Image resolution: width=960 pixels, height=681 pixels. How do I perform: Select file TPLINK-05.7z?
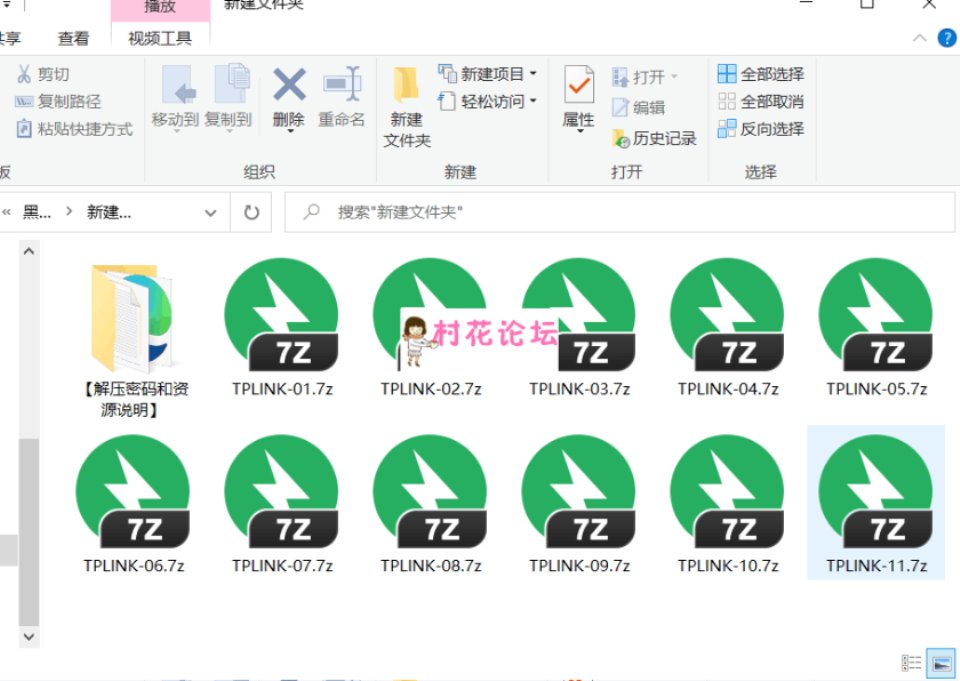tap(876, 328)
